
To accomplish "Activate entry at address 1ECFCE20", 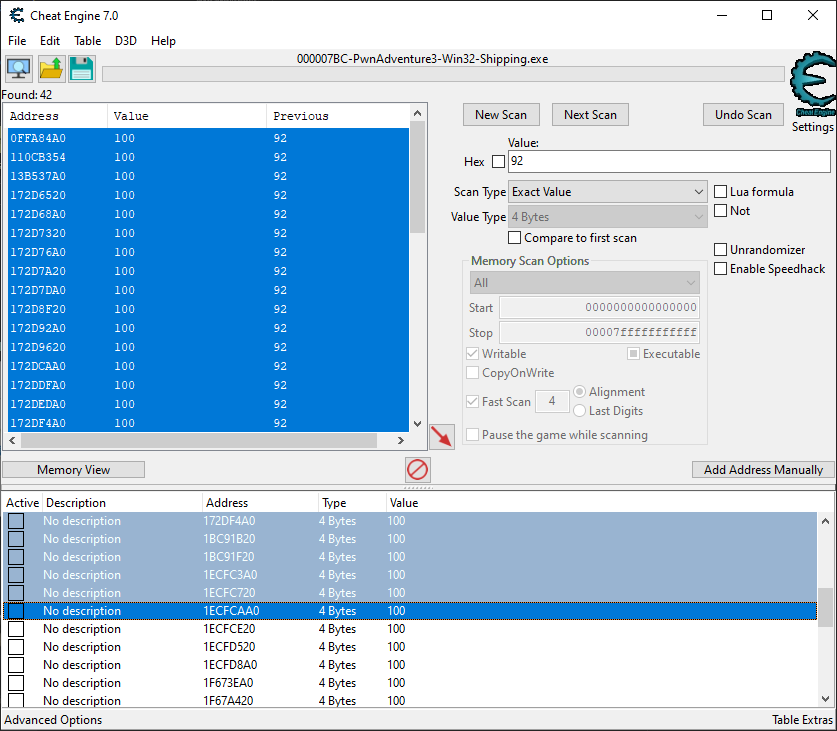I will coord(16,629).
